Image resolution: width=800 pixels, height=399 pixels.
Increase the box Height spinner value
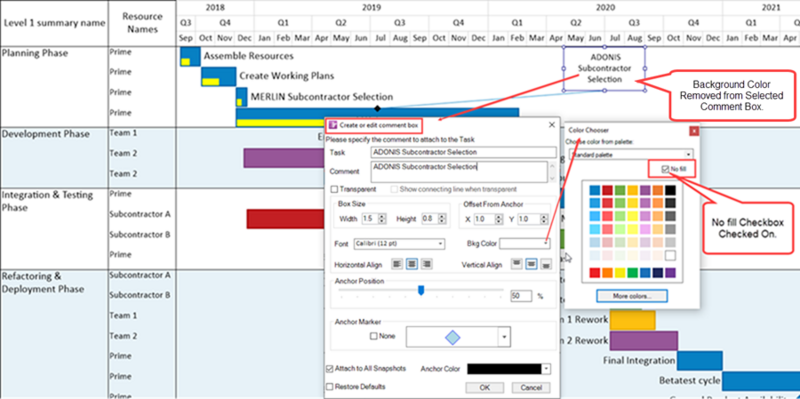click(x=443, y=216)
